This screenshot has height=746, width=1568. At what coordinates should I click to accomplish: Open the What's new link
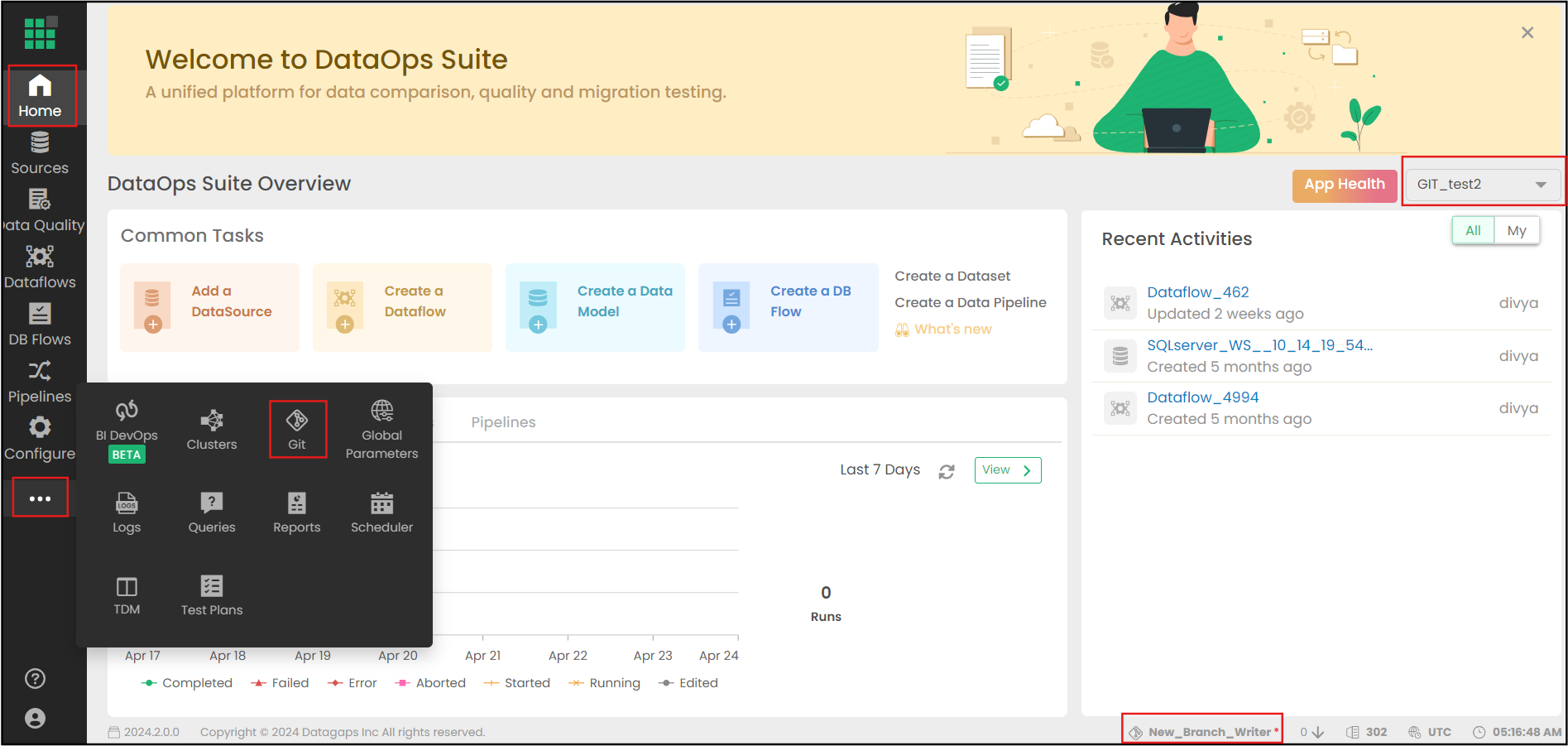(943, 329)
